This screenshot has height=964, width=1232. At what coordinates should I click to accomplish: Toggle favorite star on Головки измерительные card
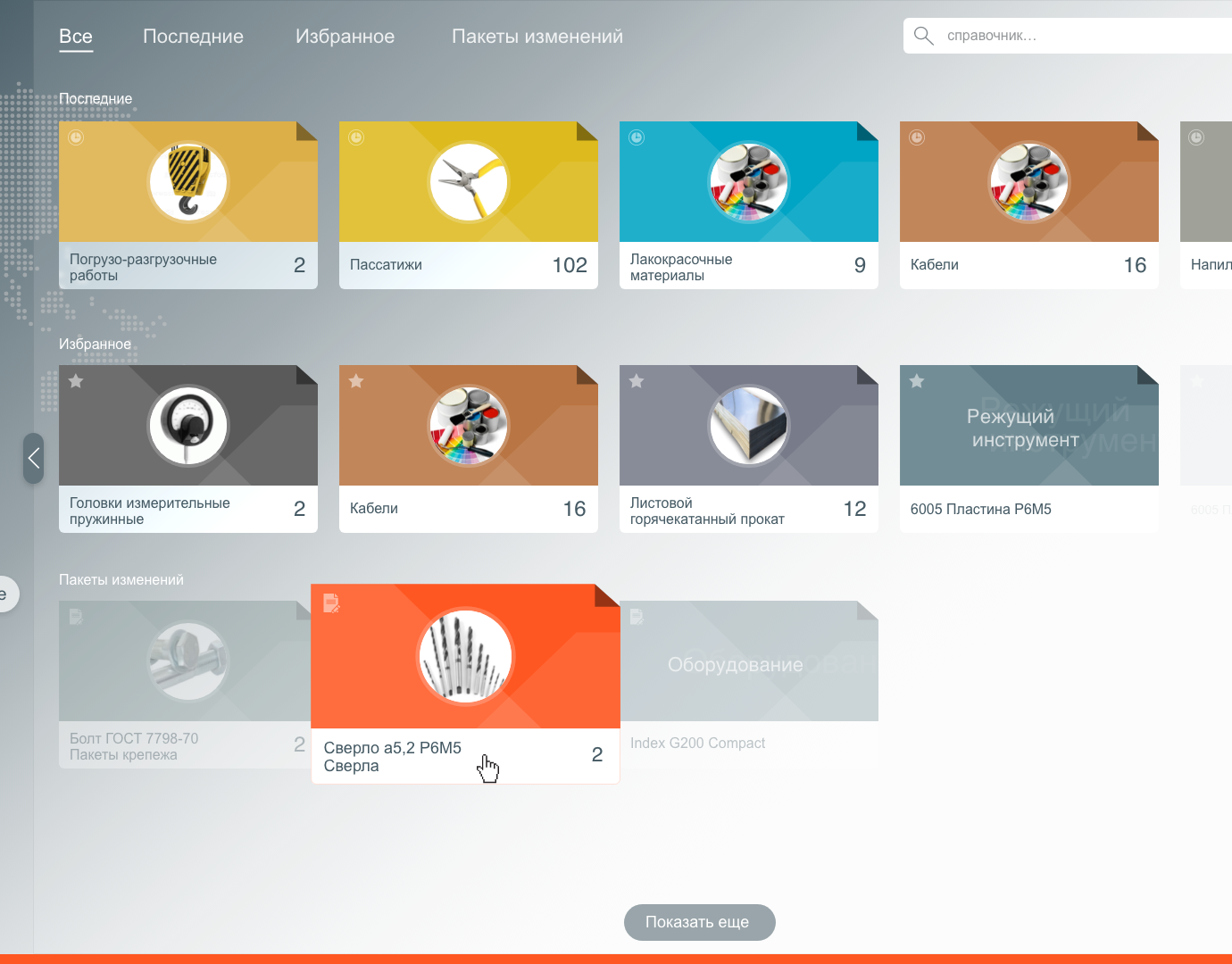(76, 381)
